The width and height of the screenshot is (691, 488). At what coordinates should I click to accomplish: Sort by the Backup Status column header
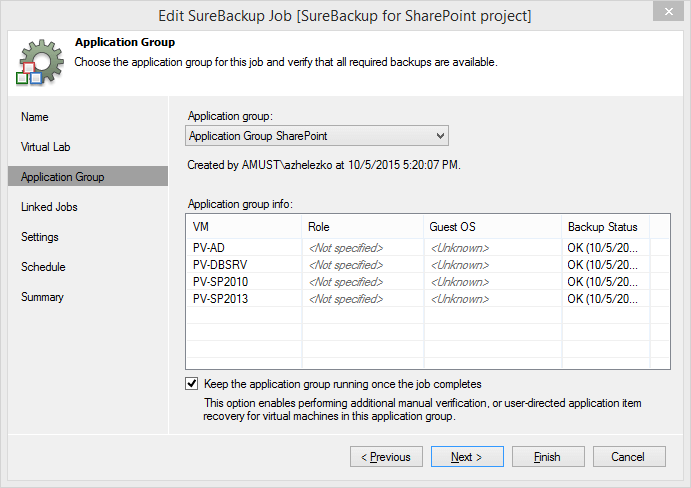(606, 227)
